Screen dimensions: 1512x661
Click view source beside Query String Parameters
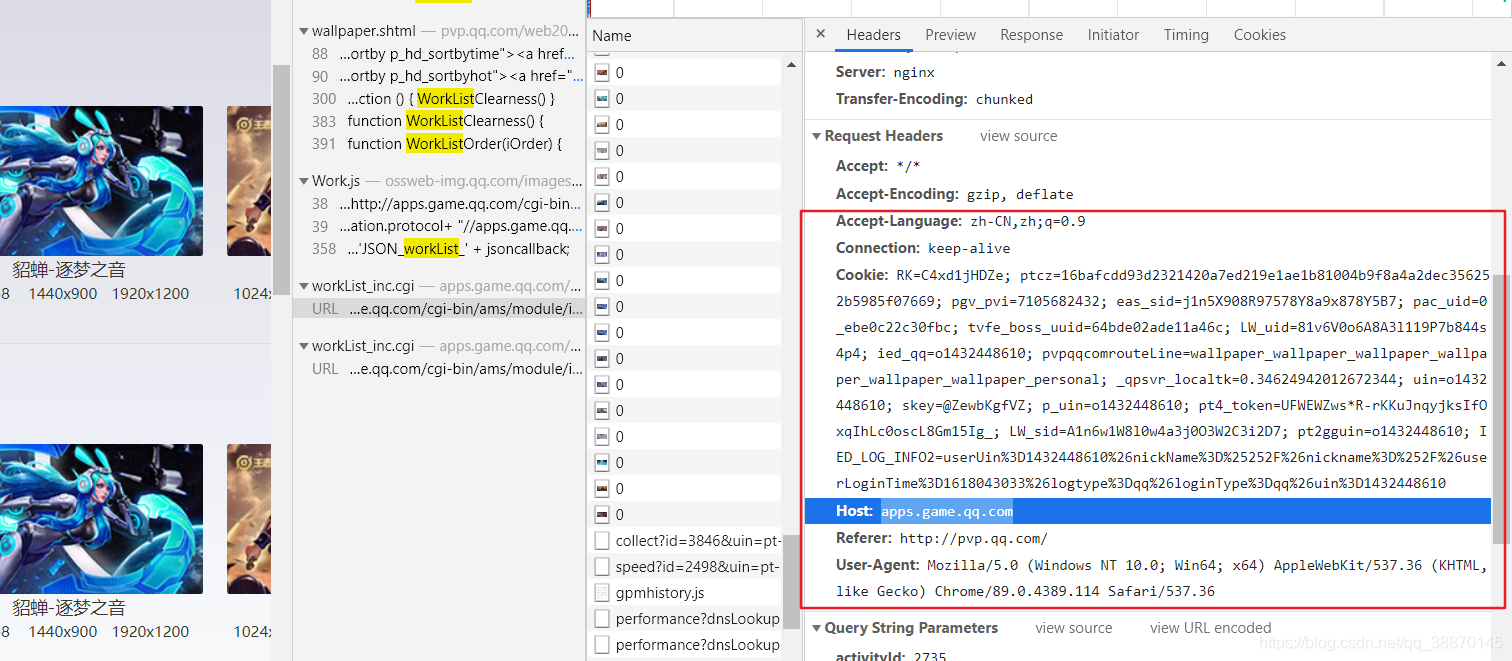point(1073,628)
